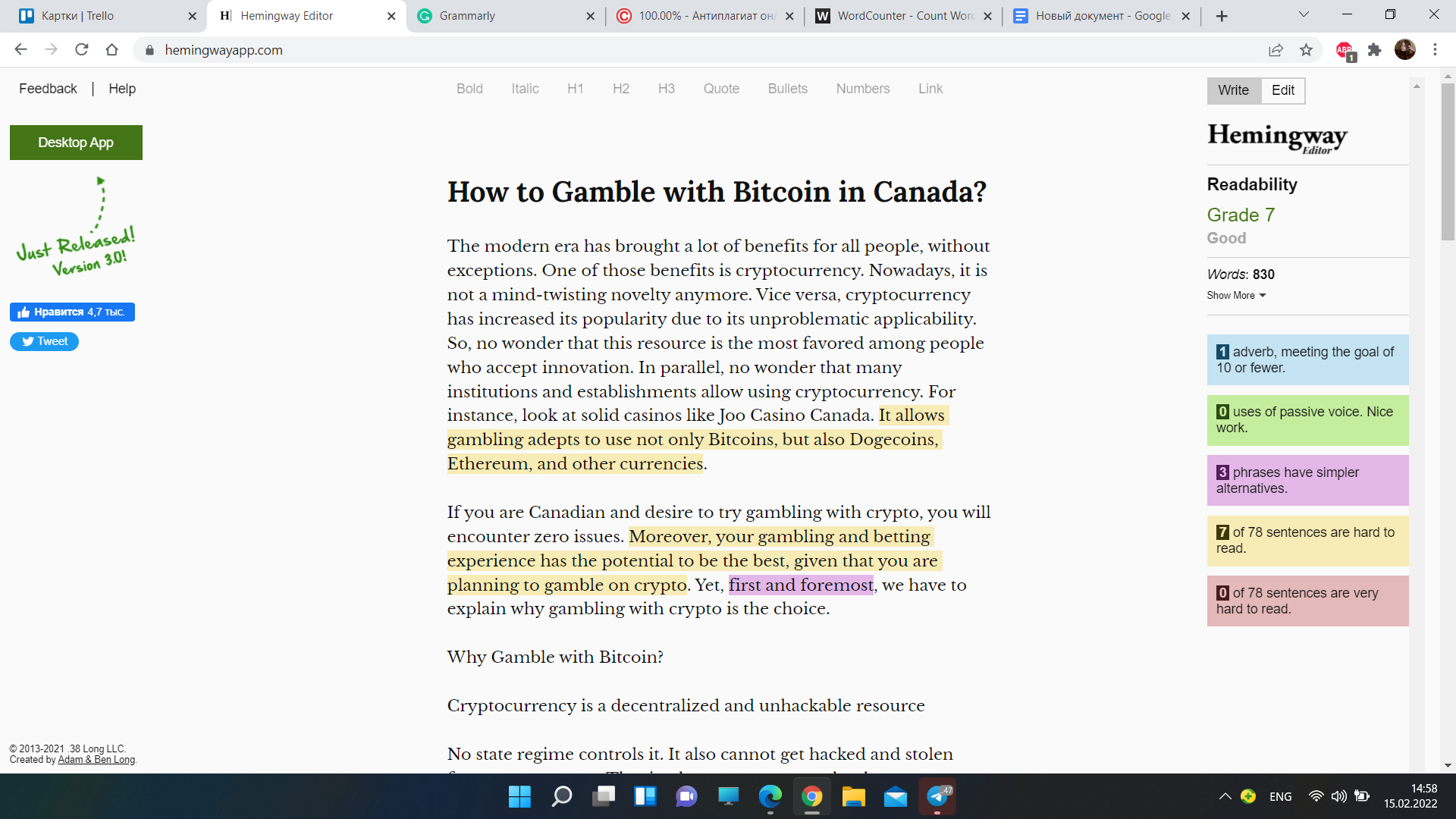Screen dimensions: 1456x819
Task: Click the sidebar scroll up arrow
Action: pos(1417,86)
